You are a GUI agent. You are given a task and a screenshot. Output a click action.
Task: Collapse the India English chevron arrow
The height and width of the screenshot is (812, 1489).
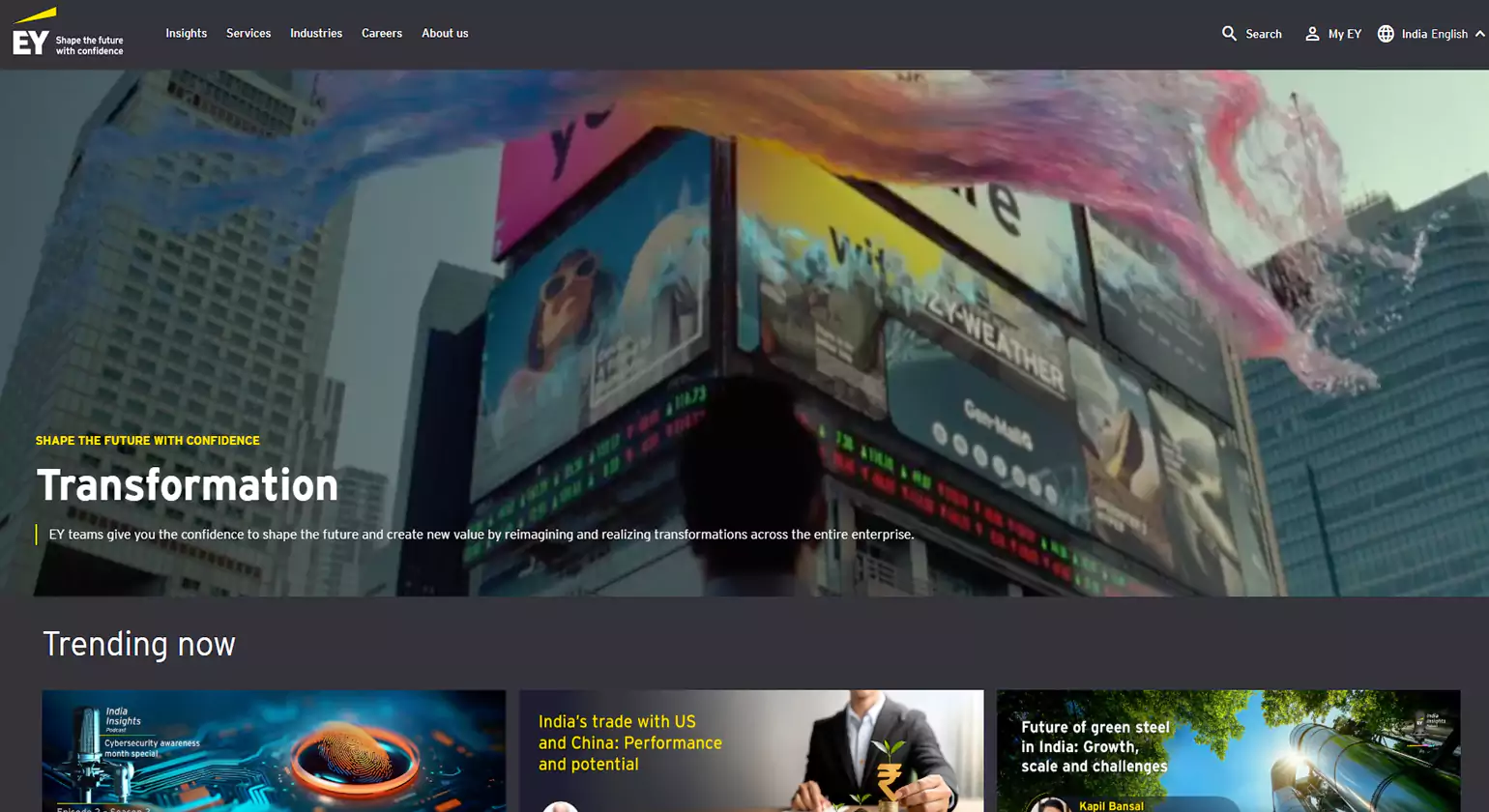click(1479, 34)
